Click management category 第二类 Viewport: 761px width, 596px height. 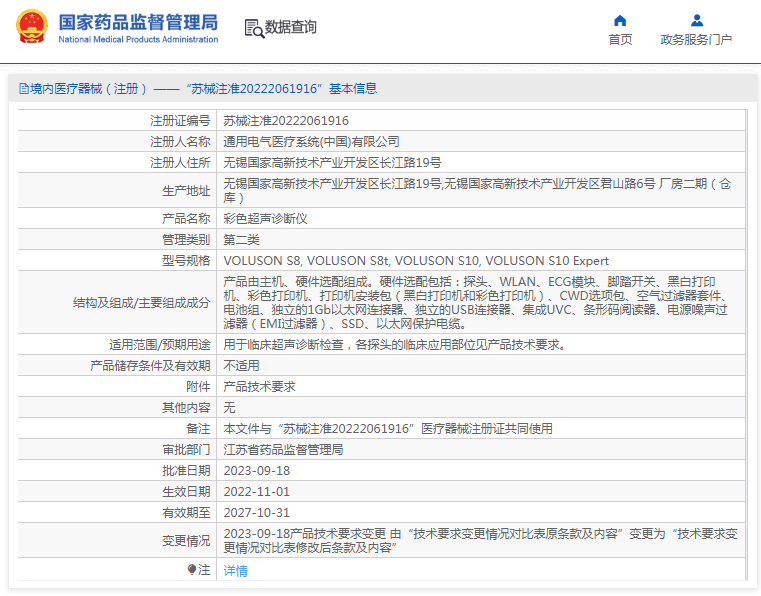point(241,239)
